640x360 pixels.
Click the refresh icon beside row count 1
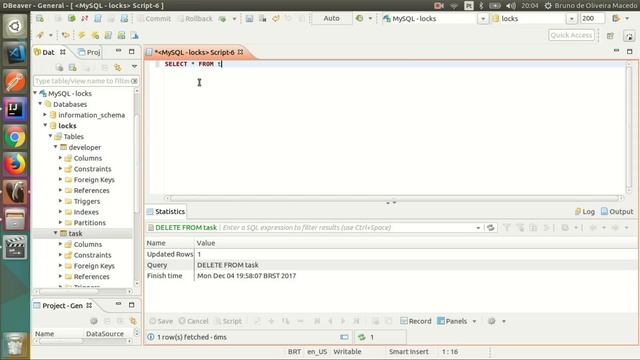click(x=362, y=337)
